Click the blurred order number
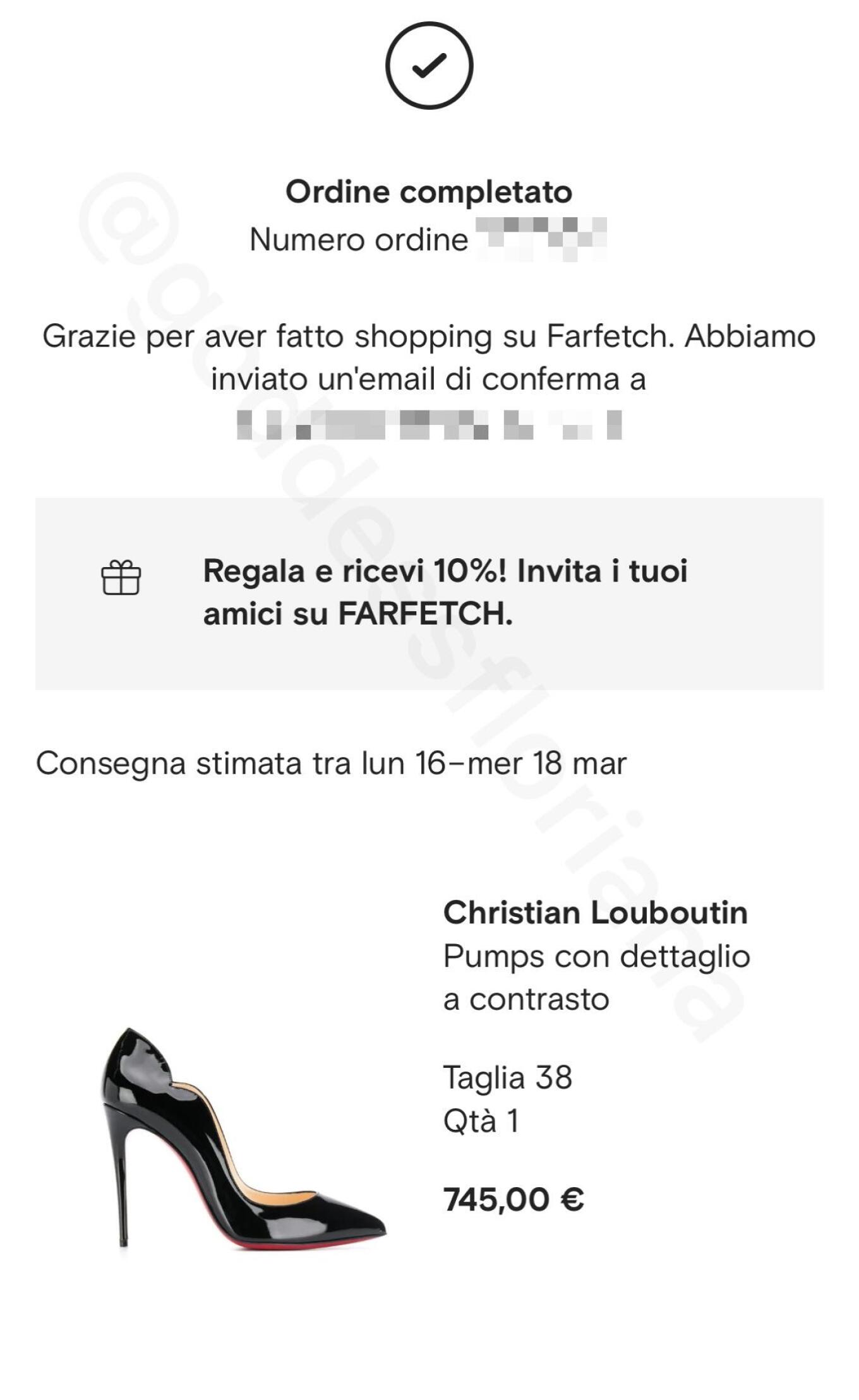The width and height of the screenshot is (859, 1400). (541, 239)
